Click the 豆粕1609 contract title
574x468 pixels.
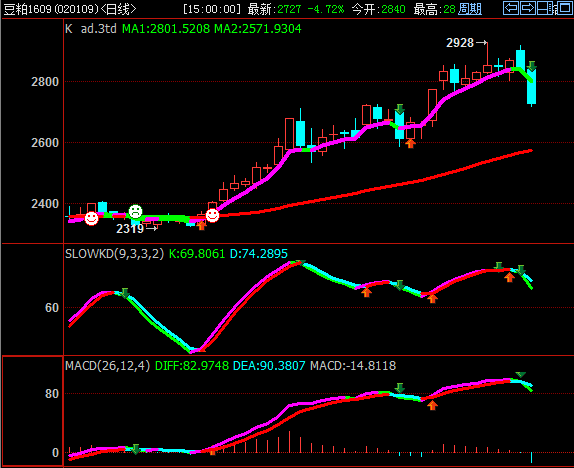pyautogui.click(x=27, y=9)
